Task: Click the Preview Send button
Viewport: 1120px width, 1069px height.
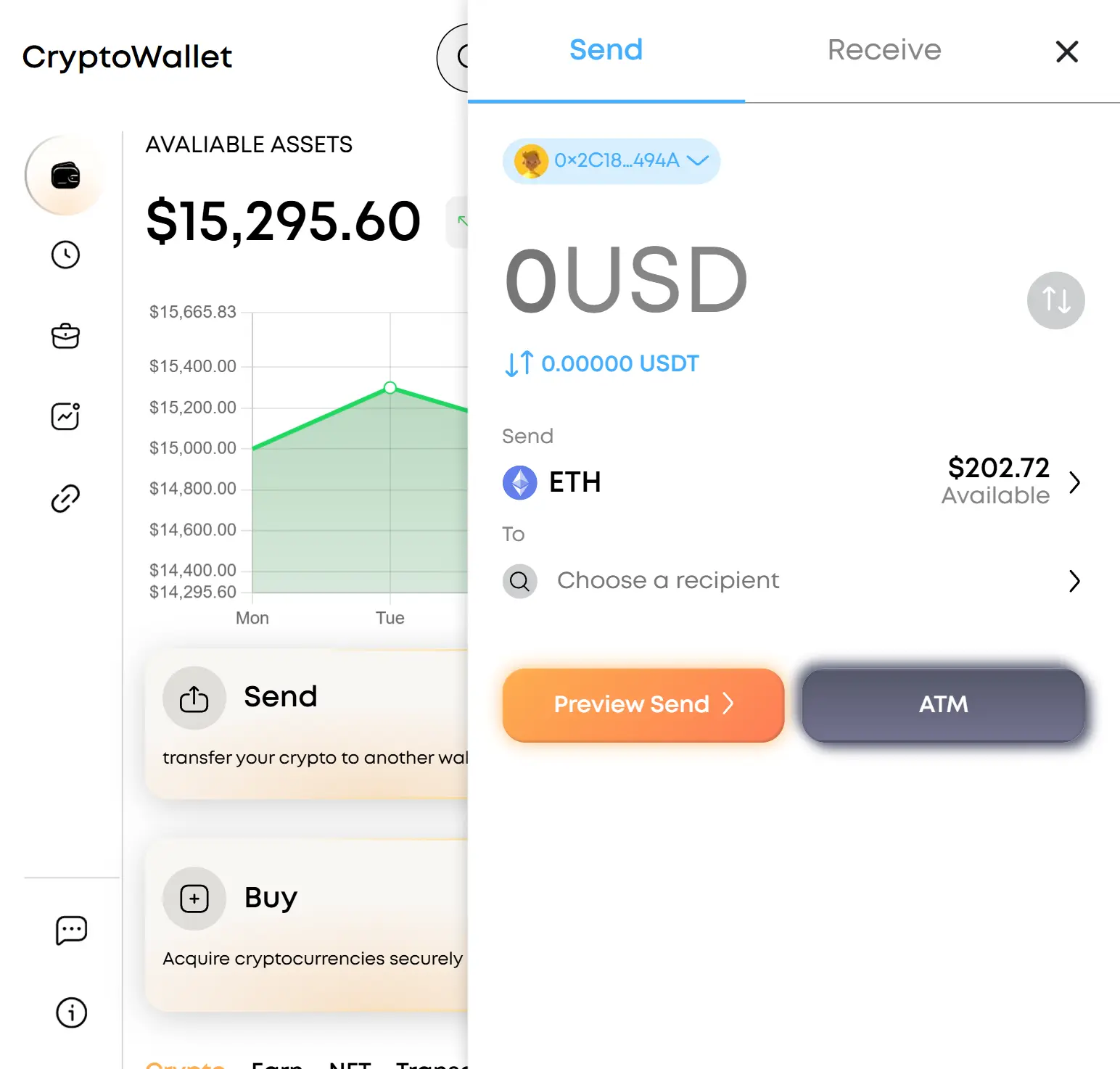Action: point(643,705)
